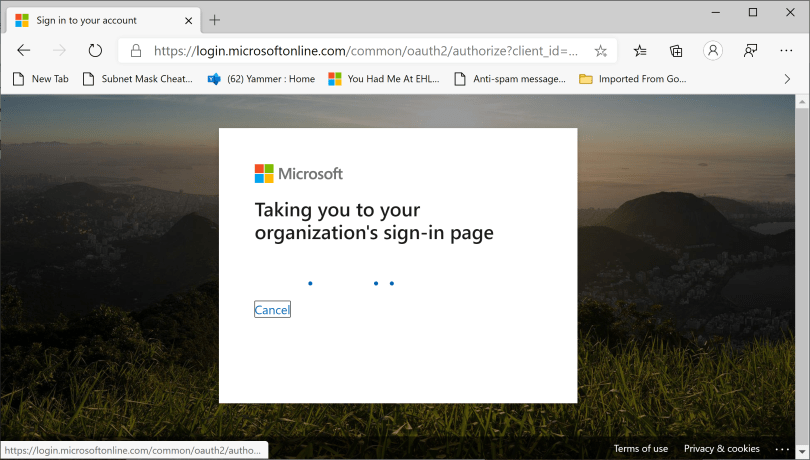The height and width of the screenshot is (460, 810).
Task: Click the browser Back arrow
Action: [24, 50]
